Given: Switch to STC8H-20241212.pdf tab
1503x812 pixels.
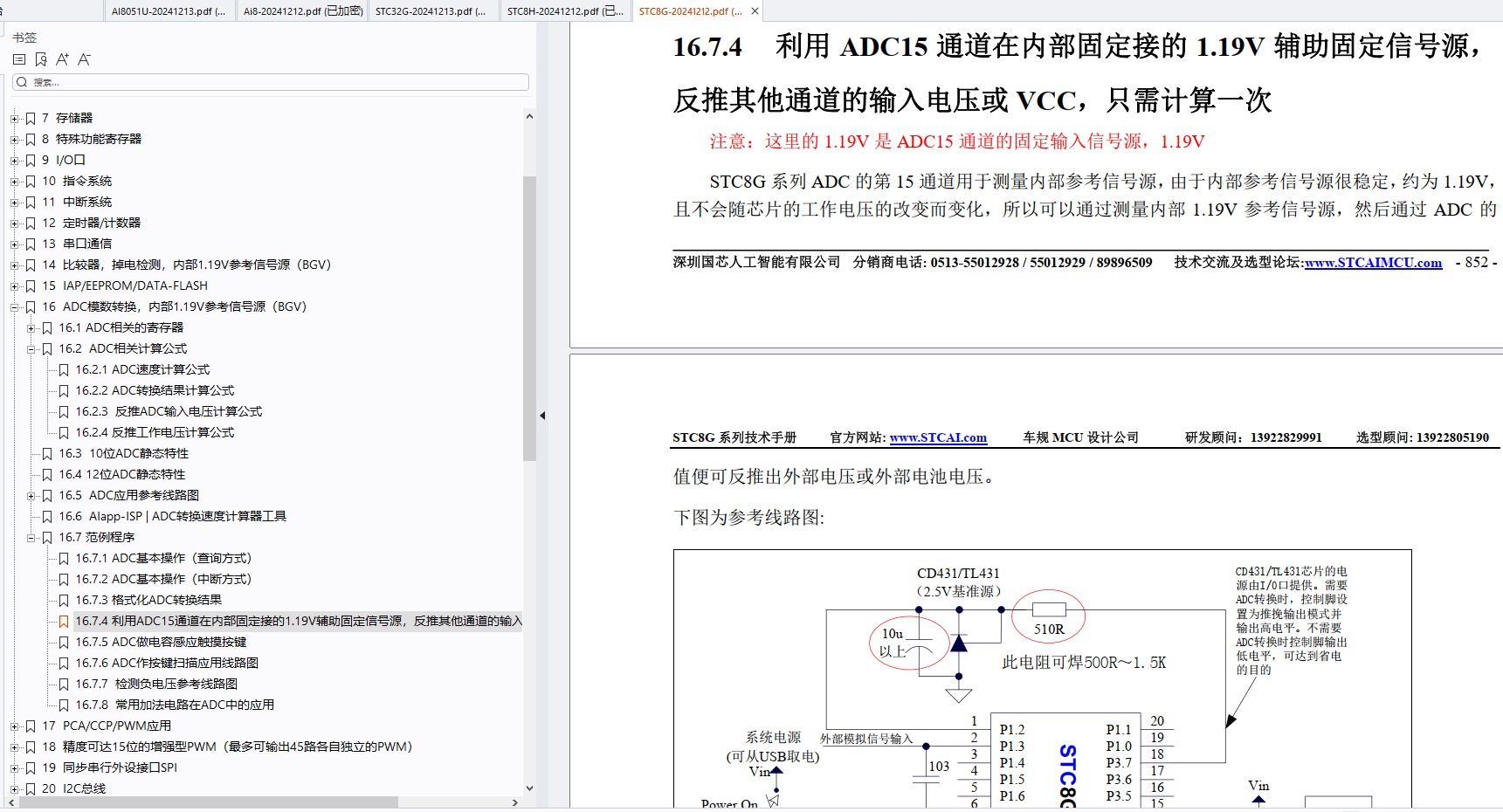Looking at the screenshot, I should click(x=565, y=11).
